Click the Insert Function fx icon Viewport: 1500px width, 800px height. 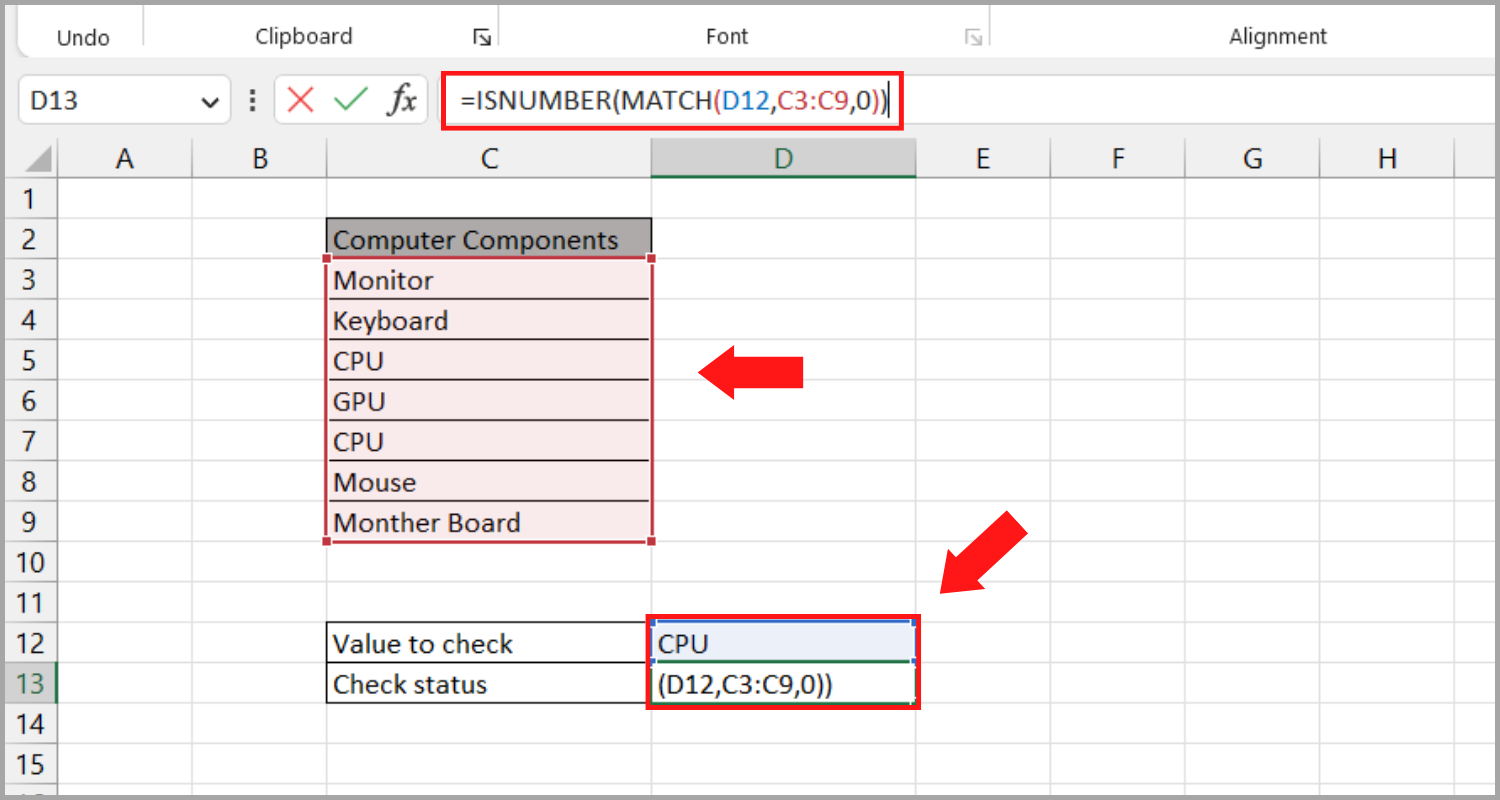[x=404, y=100]
